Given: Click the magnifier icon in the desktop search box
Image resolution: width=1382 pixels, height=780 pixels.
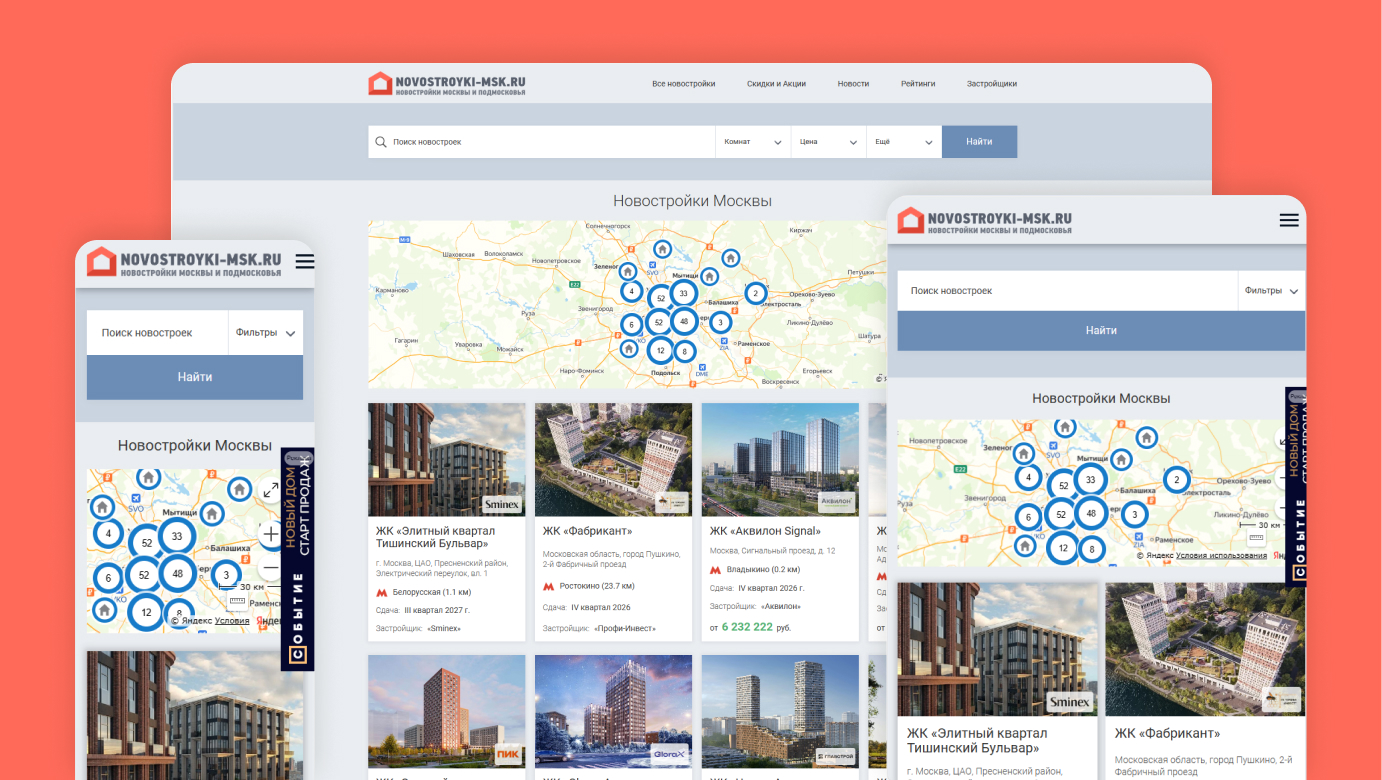Looking at the screenshot, I should click(x=381, y=142).
